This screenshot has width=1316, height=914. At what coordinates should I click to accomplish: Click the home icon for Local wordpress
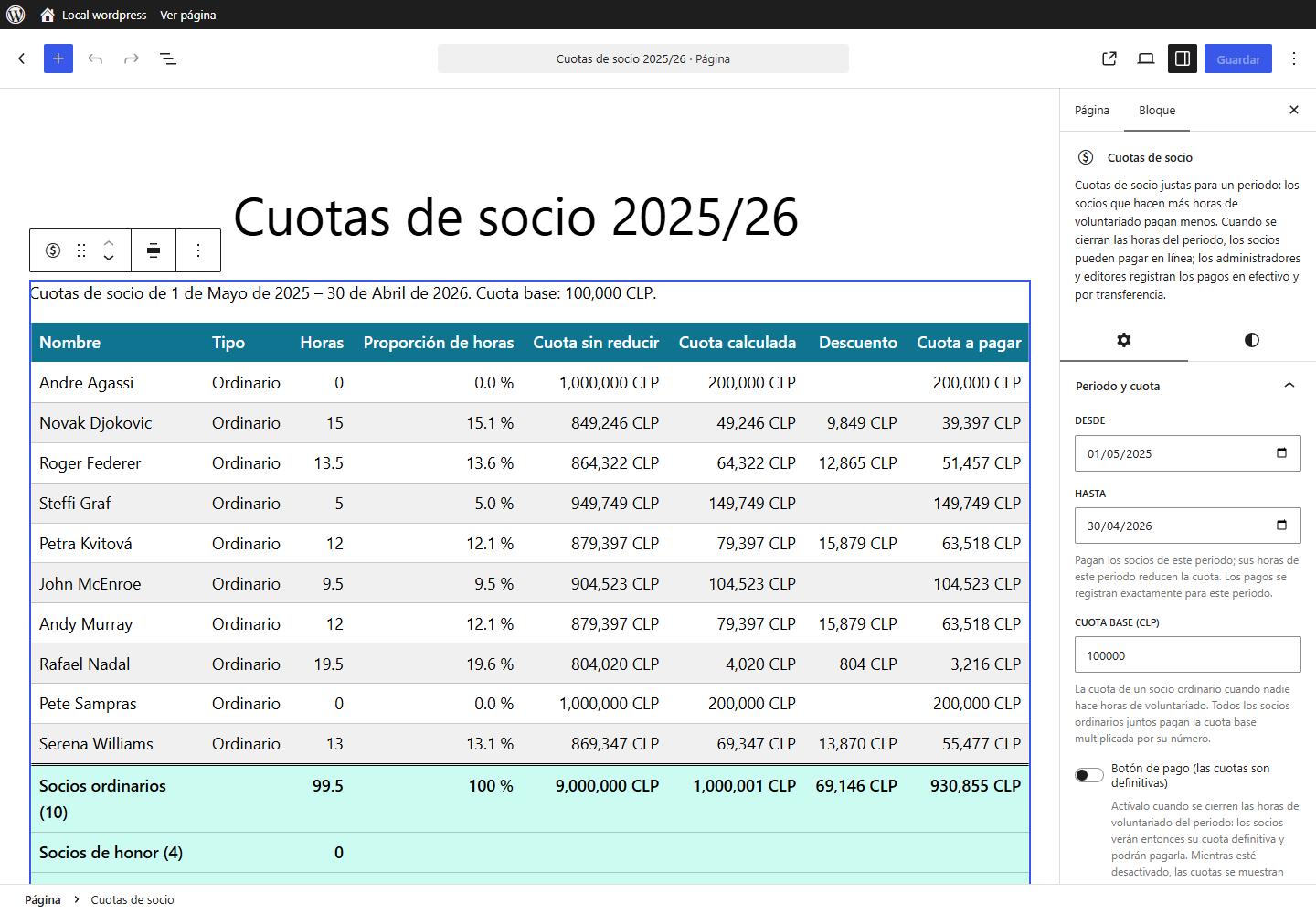pos(48,15)
